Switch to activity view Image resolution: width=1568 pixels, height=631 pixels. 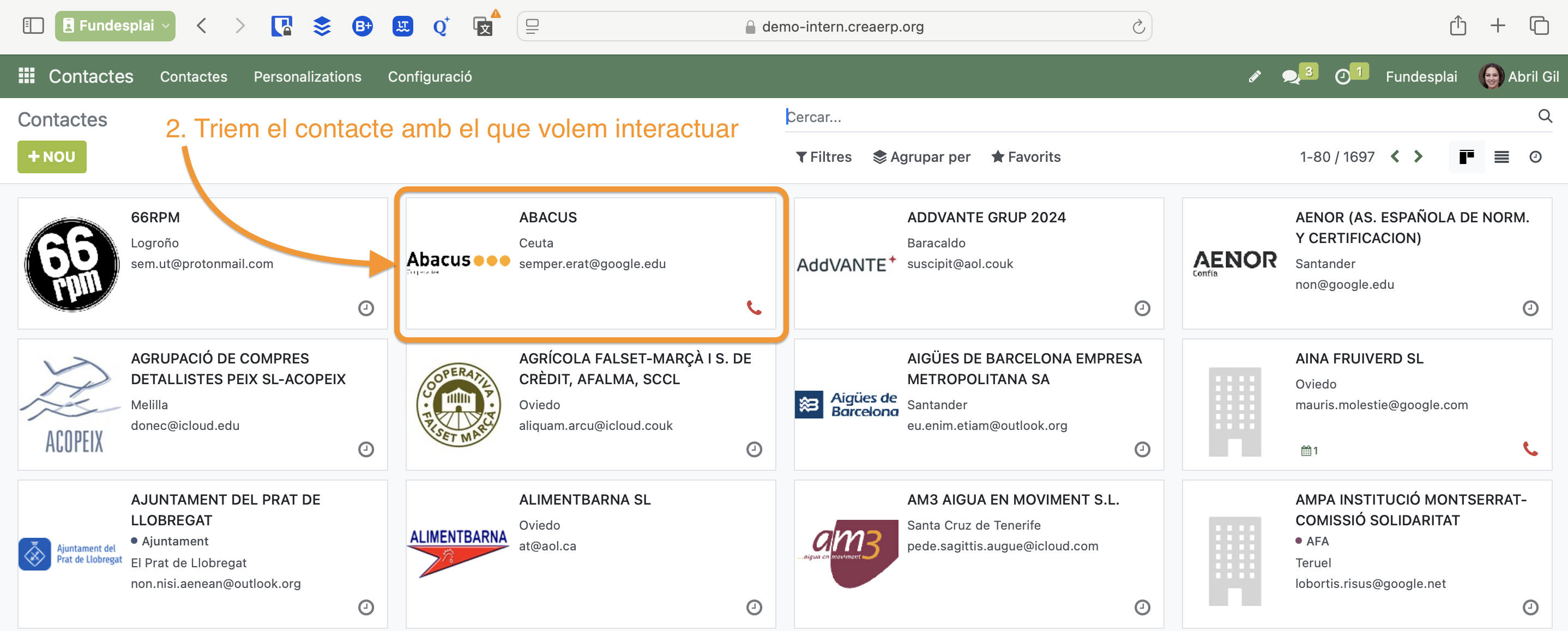[1535, 157]
